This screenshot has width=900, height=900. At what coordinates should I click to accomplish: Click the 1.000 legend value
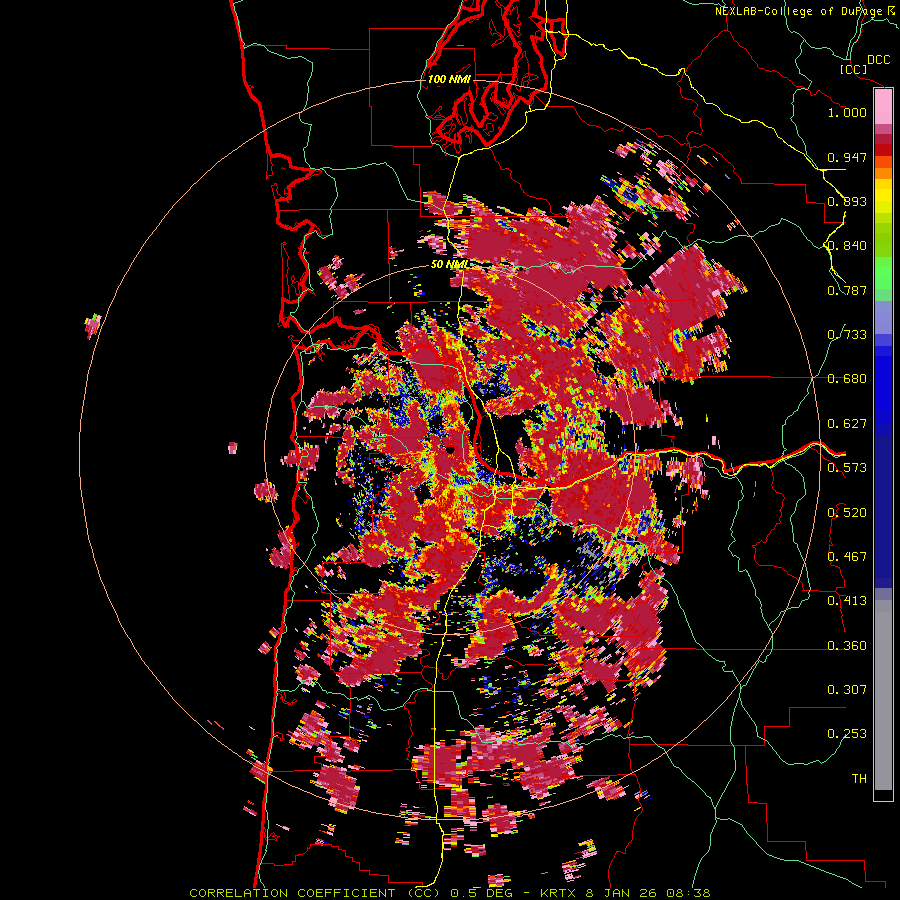point(847,112)
